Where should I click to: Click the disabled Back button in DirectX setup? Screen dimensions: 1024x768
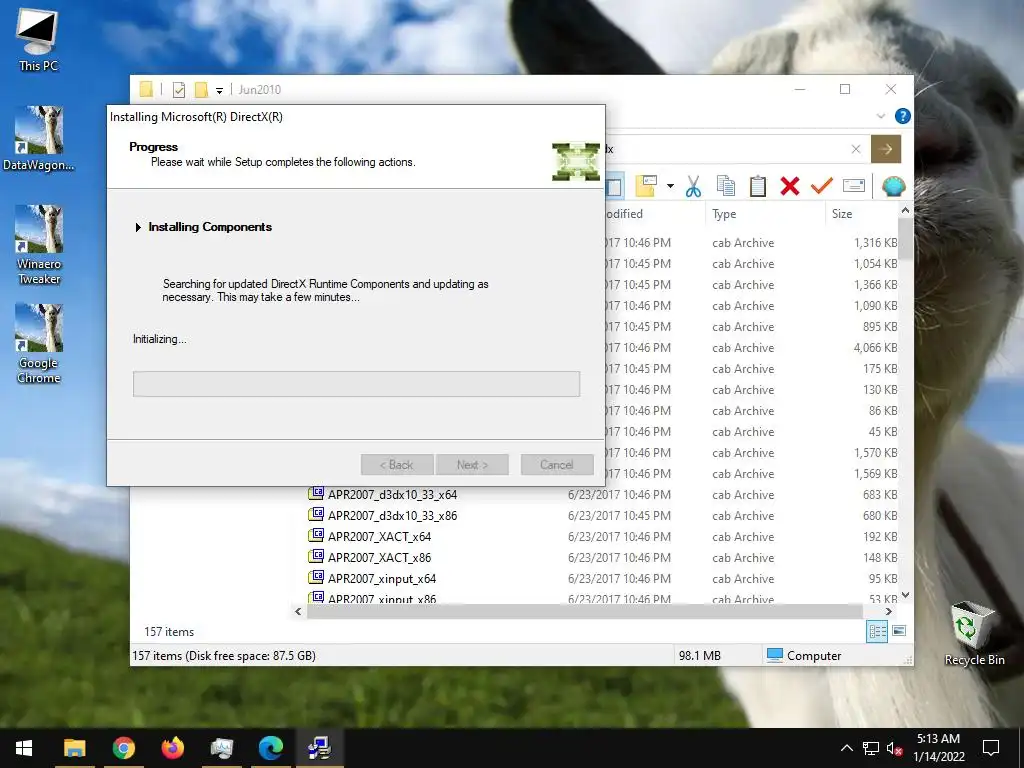point(397,465)
